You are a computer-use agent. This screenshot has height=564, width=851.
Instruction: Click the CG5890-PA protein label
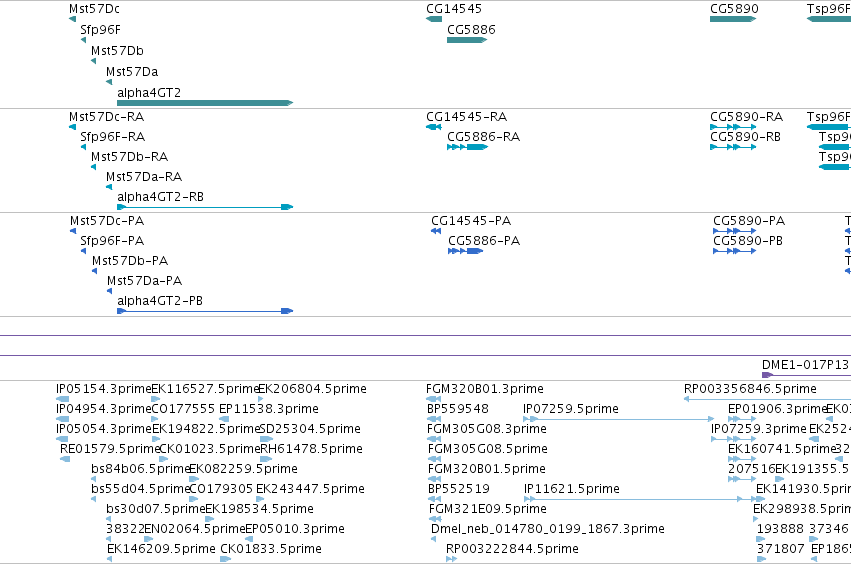coord(749,221)
